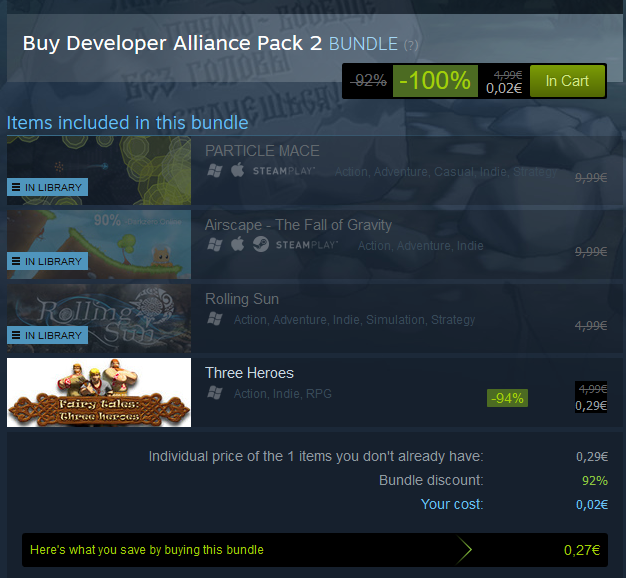Screen dimensions: 626x578
Task: Click the PARTICLE MACE game thumbnail
Action: [x=99, y=170]
